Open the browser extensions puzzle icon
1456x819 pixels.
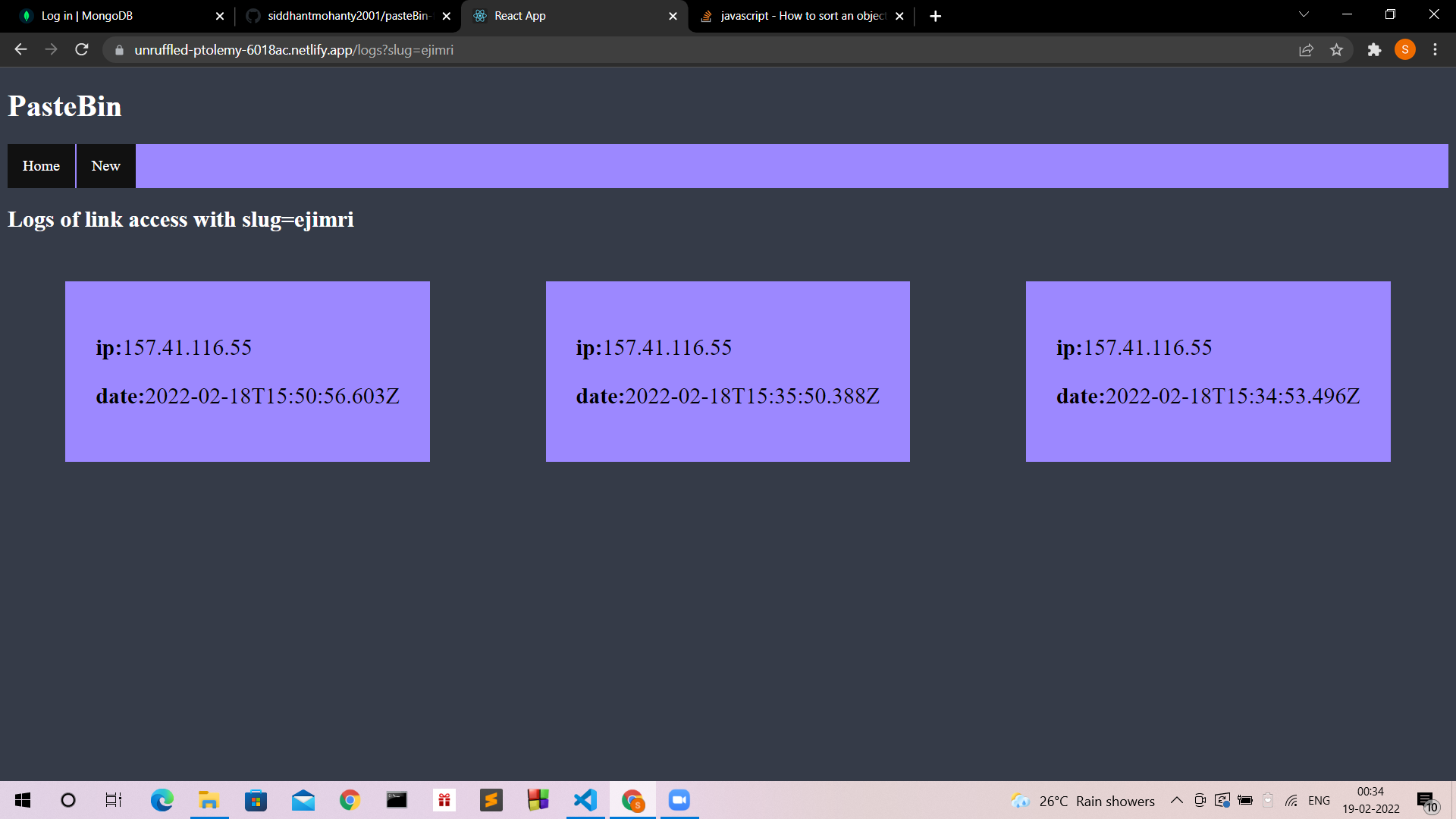1374,49
